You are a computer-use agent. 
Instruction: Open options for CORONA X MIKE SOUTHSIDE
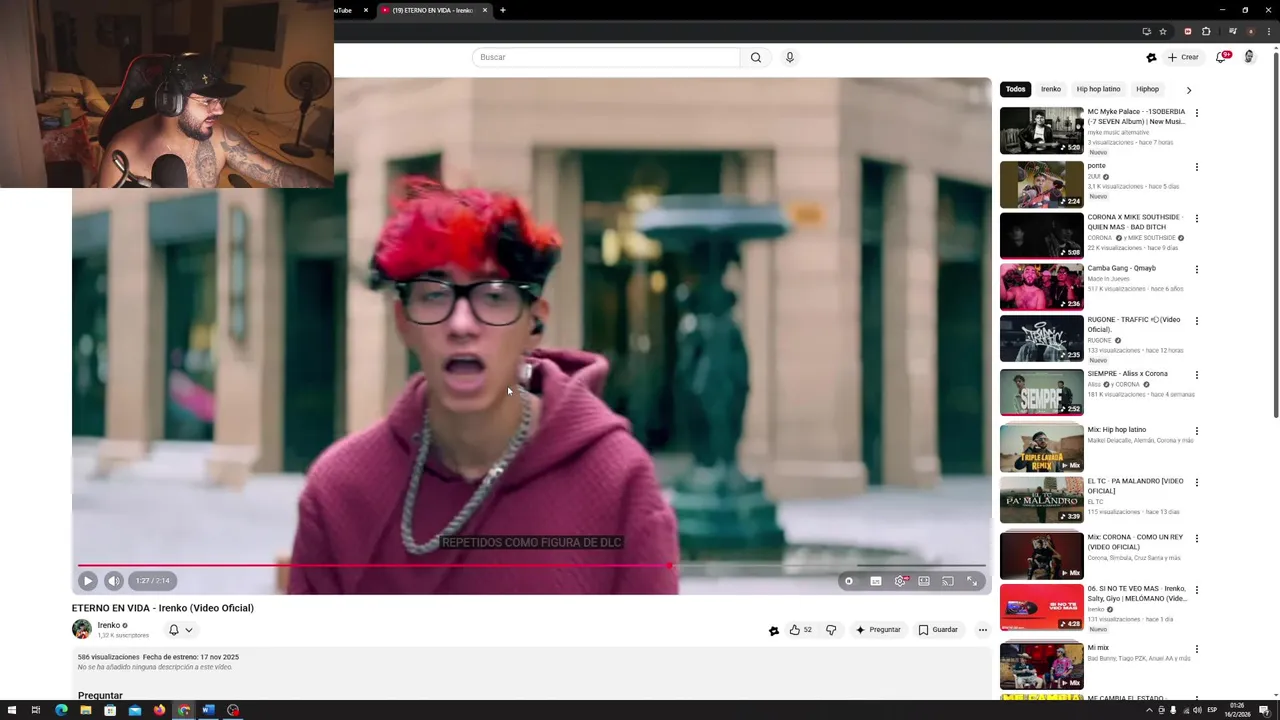(1197, 218)
